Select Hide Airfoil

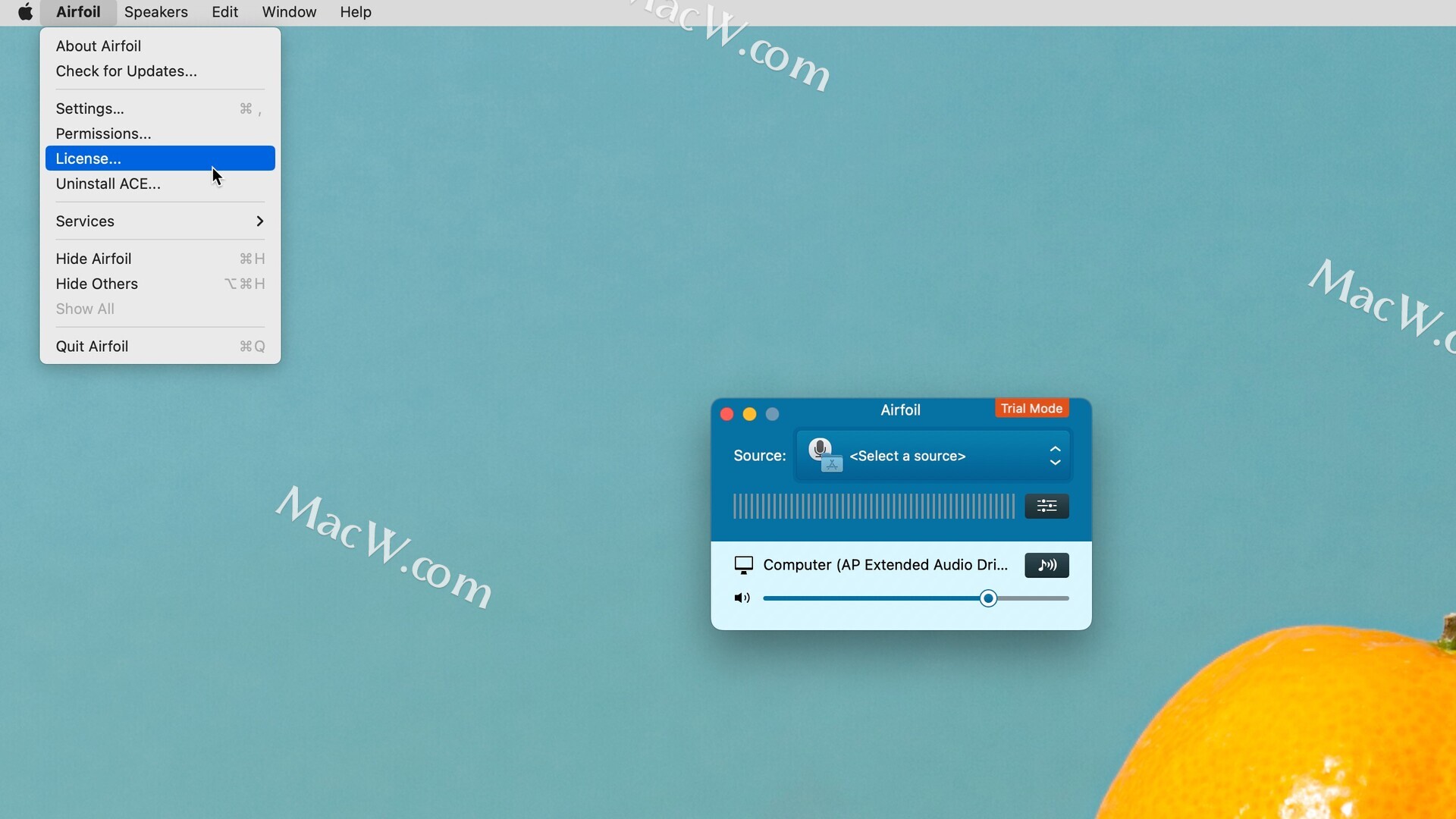pyautogui.click(x=160, y=259)
